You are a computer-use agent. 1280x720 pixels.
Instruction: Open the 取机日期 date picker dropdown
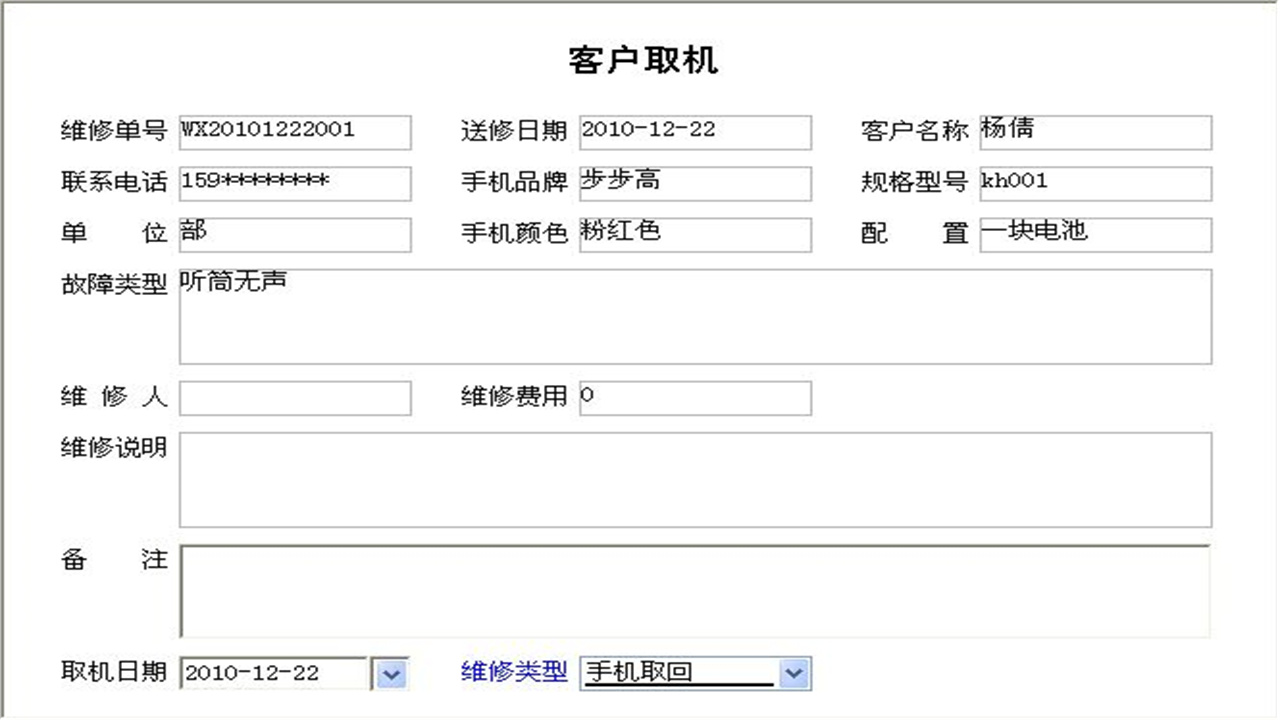tap(390, 673)
